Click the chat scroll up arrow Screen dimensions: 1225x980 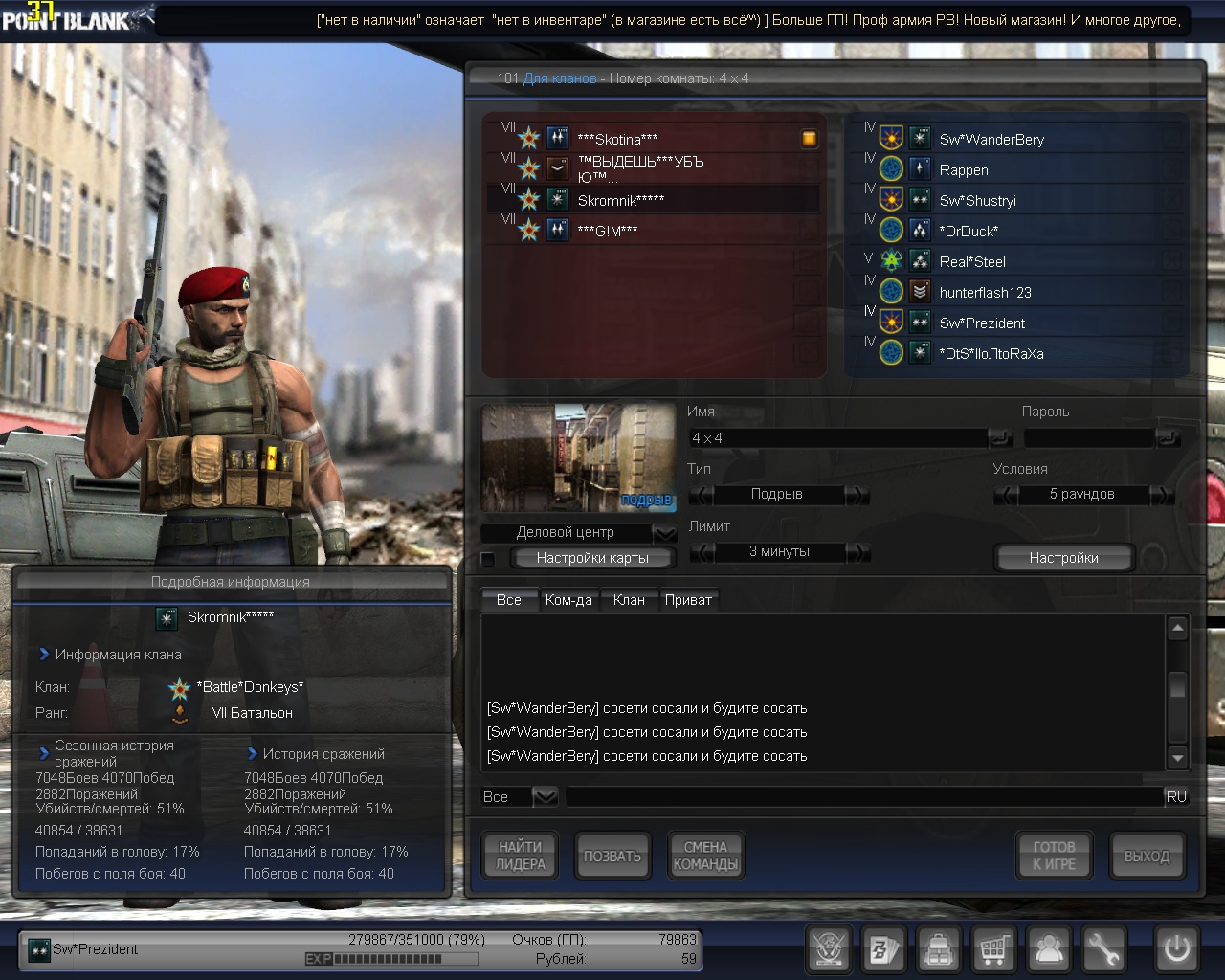tap(1178, 628)
